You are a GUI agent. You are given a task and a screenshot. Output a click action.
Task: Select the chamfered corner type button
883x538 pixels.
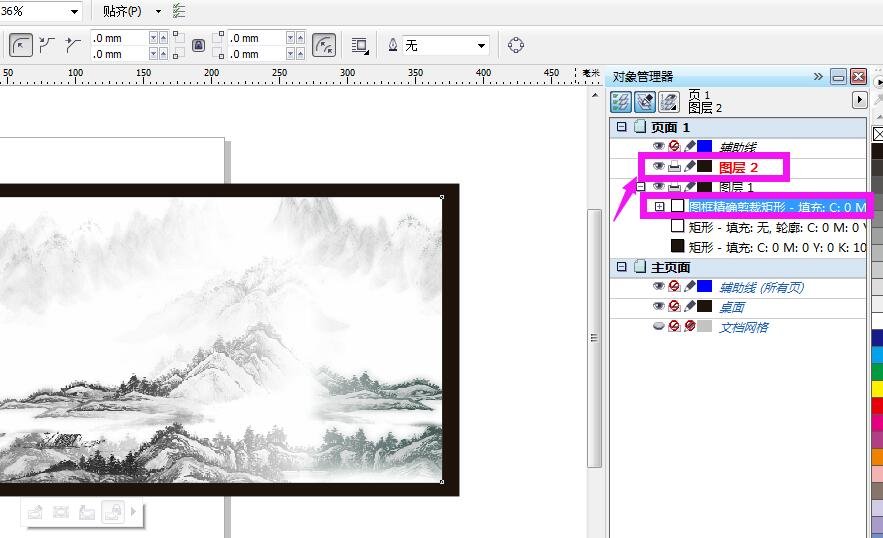72,45
